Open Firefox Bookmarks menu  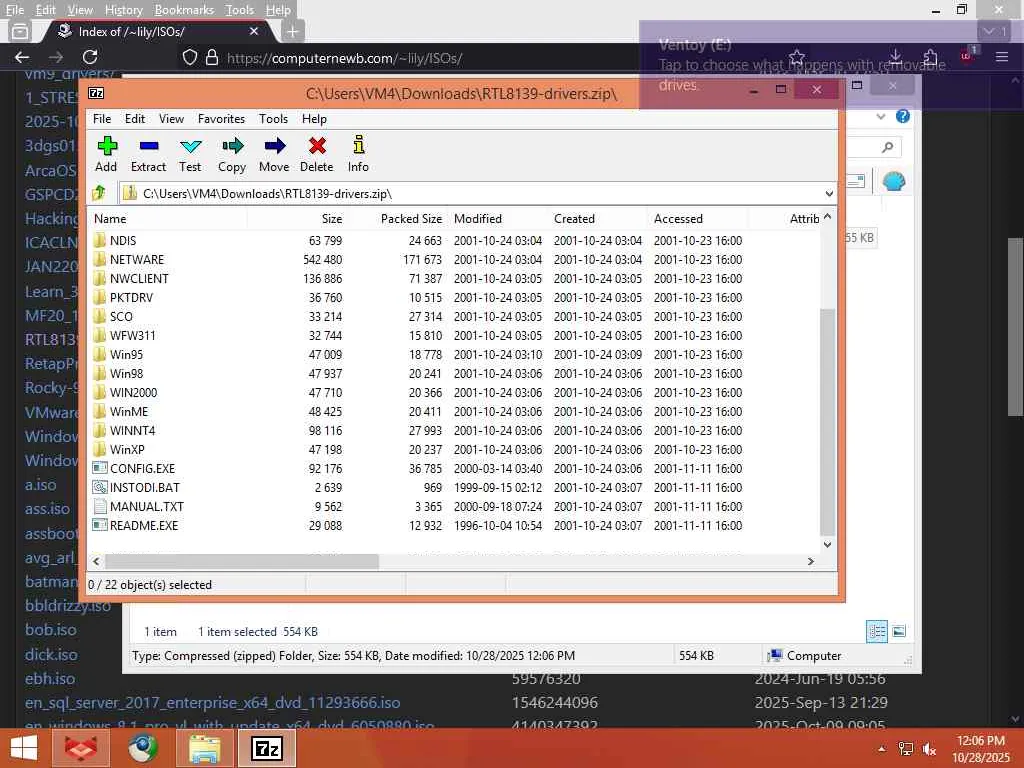click(184, 10)
